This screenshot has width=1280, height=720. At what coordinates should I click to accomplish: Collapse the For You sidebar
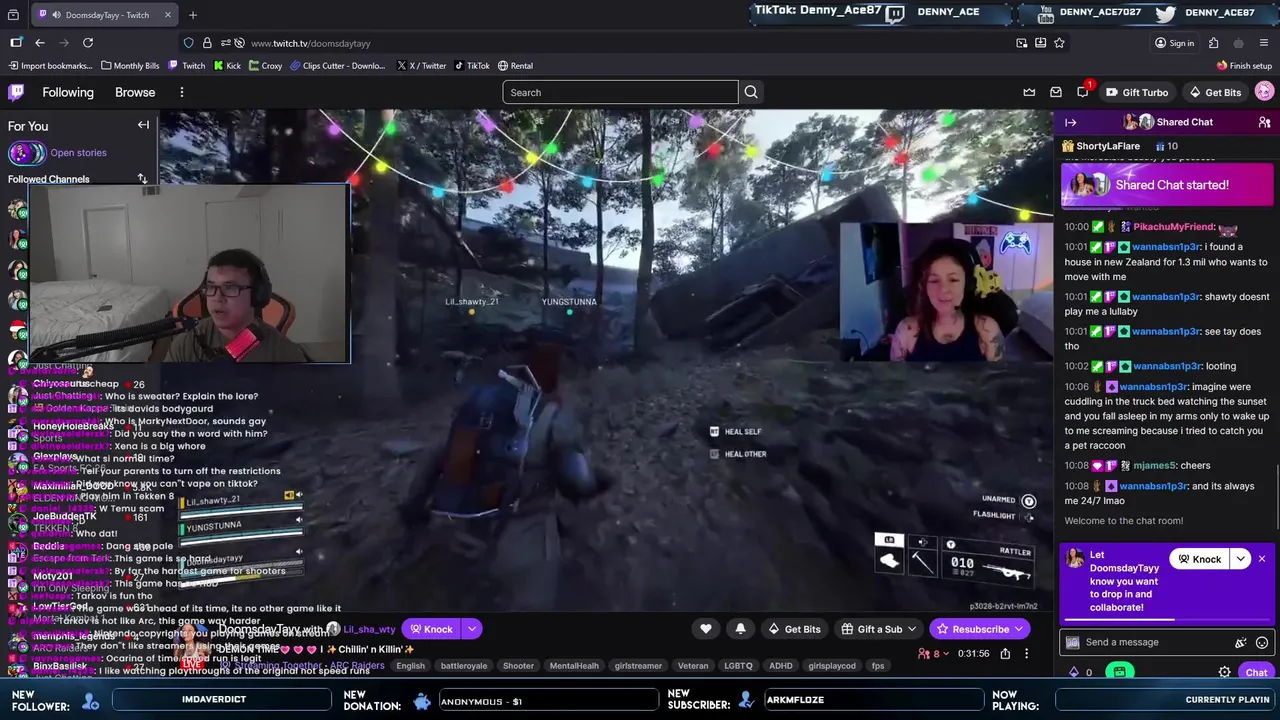143,125
